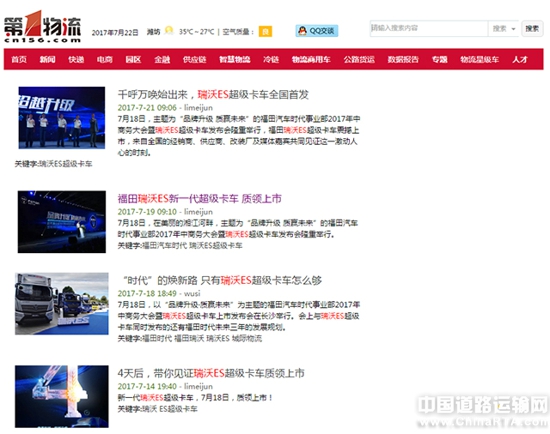Click the date 2017年7月22日 in header

pos(115,33)
